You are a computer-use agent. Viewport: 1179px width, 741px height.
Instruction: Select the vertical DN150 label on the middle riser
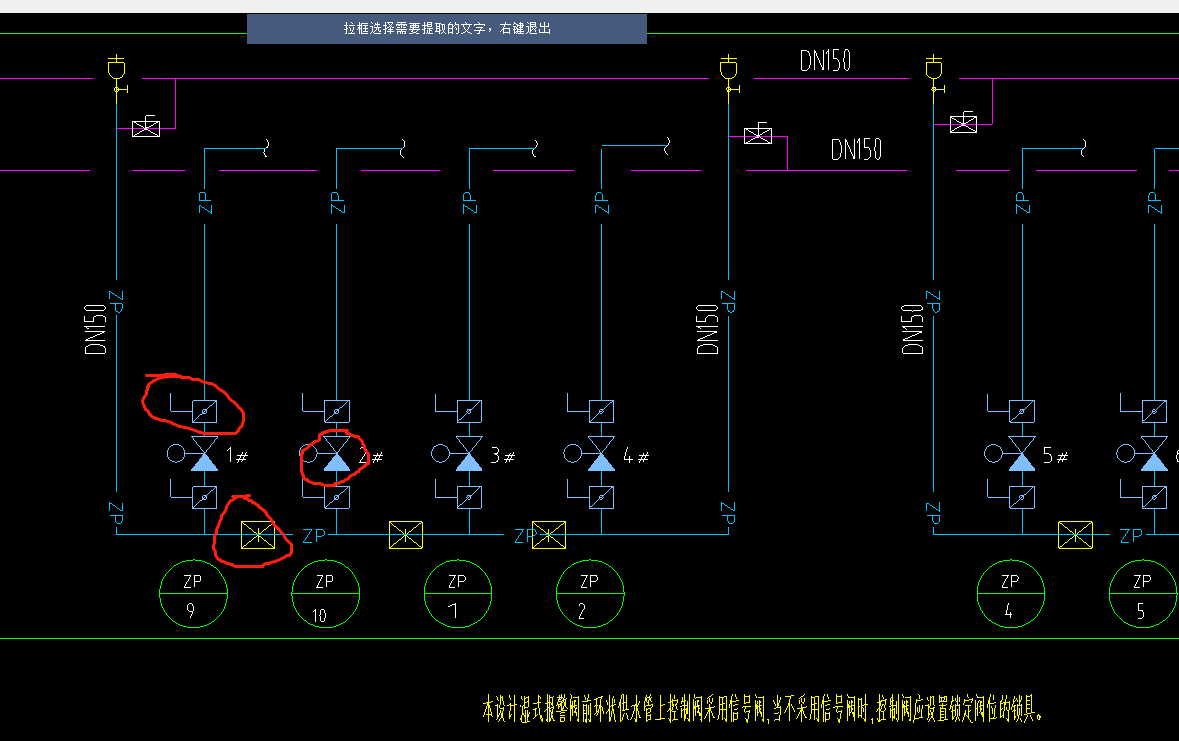pyautogui.click(x=708, y=329)
